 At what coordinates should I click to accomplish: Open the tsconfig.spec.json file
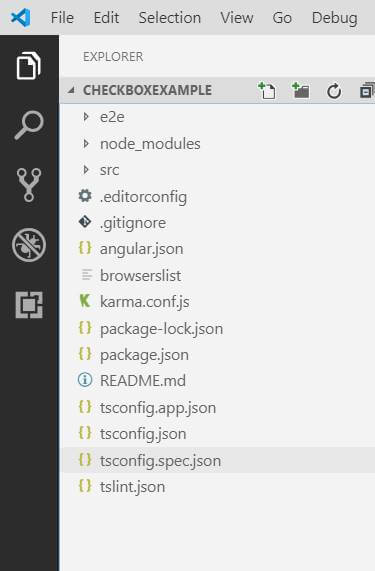pyautogui.click(x=160, y=461)
